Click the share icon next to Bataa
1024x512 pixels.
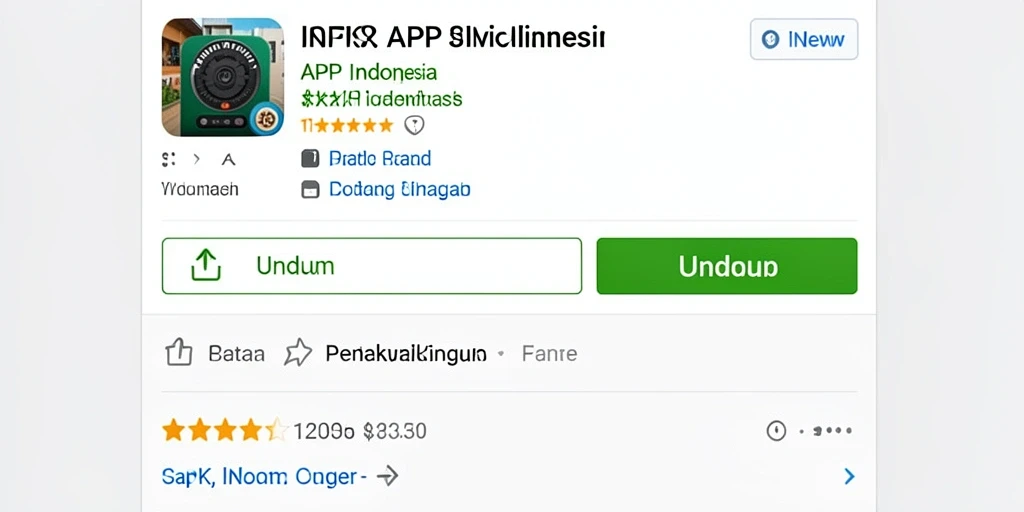179,353
